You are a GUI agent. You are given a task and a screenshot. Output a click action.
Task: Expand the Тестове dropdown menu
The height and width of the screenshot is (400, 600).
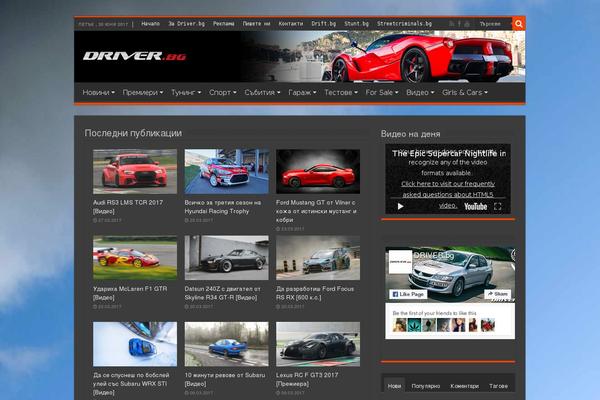(x=341, y=92)
